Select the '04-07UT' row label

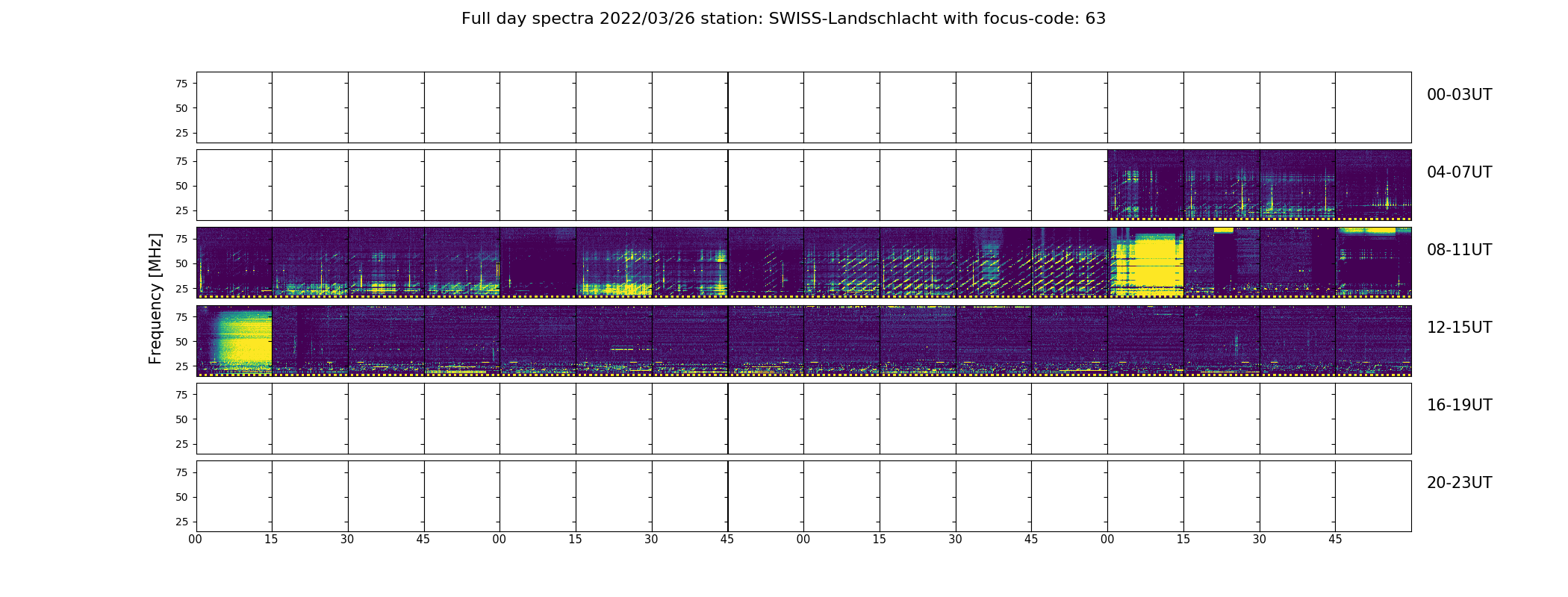click(x=1459, y=172)
